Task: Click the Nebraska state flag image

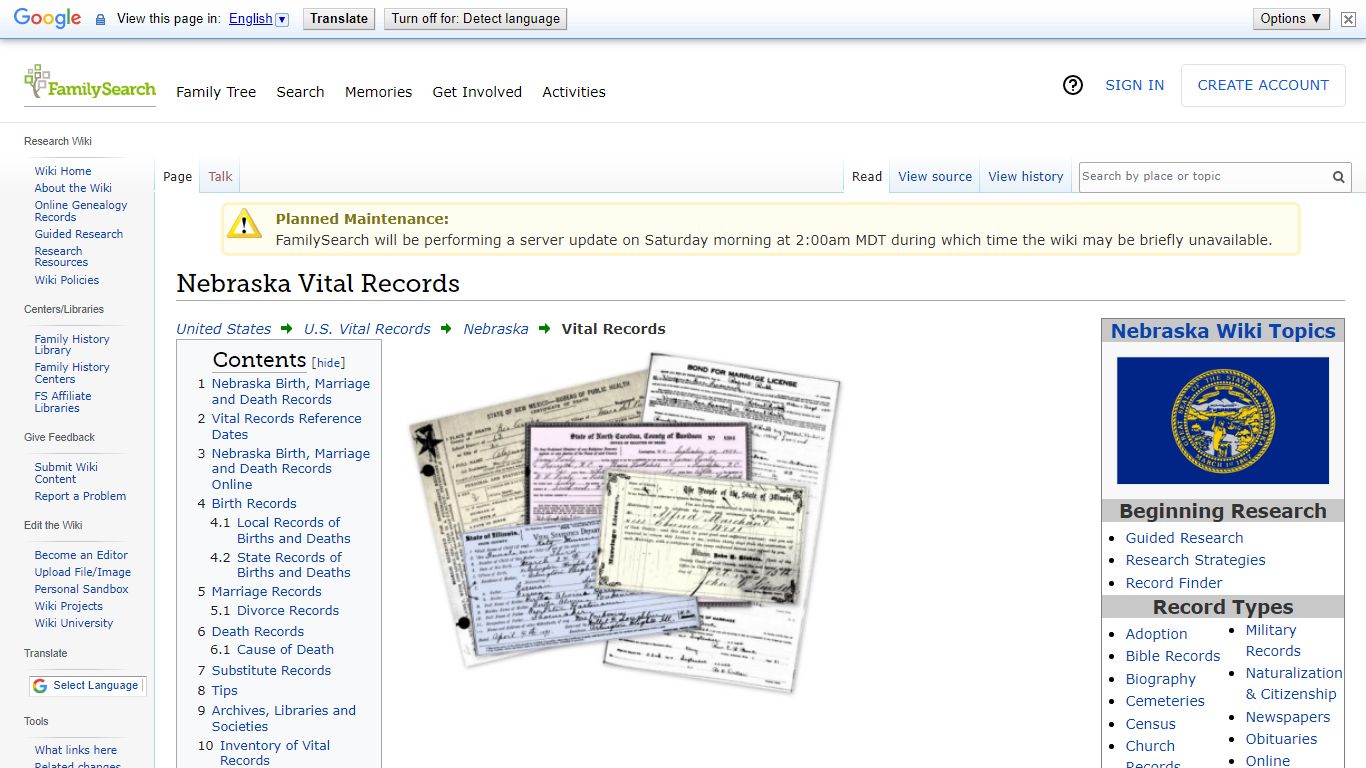Action: [x=1223, y=420]
